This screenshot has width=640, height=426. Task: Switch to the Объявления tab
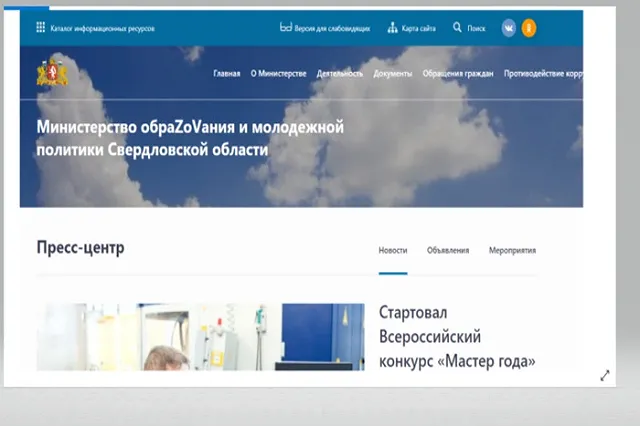(448, 250)
